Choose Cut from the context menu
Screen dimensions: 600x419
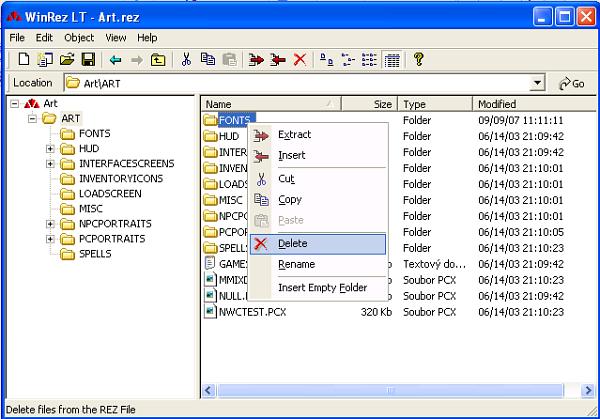[318, 179]
